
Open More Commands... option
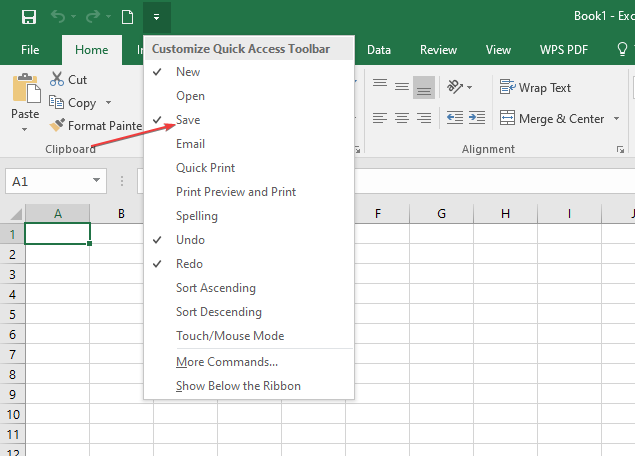[226, 362]
